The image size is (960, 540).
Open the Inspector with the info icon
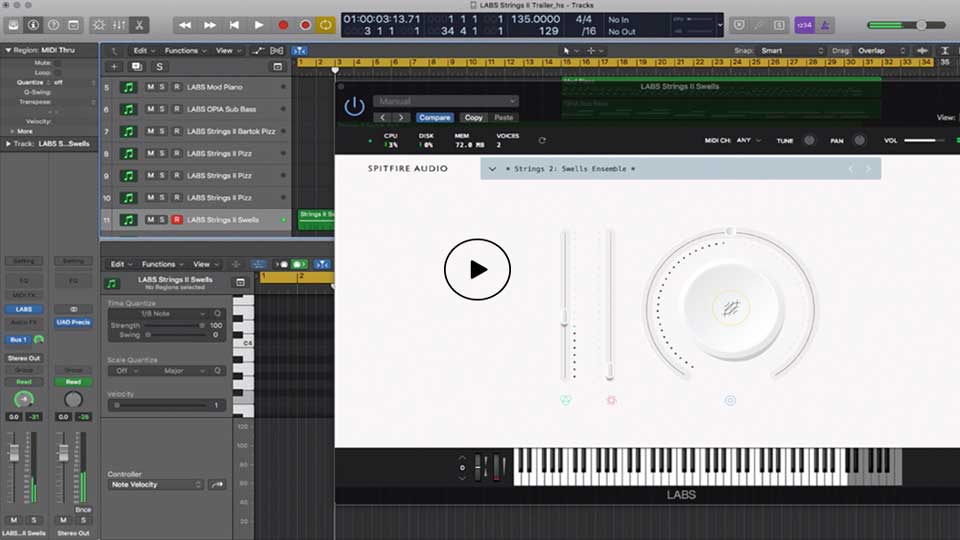(33, 24)
